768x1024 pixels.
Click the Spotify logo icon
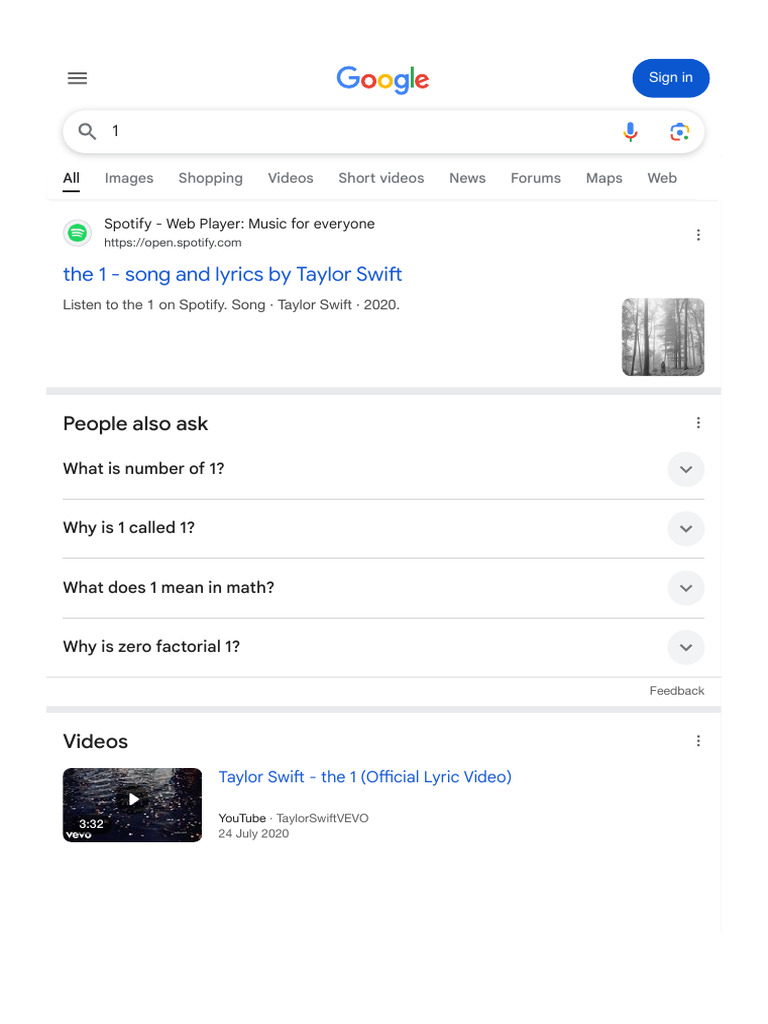77,233
